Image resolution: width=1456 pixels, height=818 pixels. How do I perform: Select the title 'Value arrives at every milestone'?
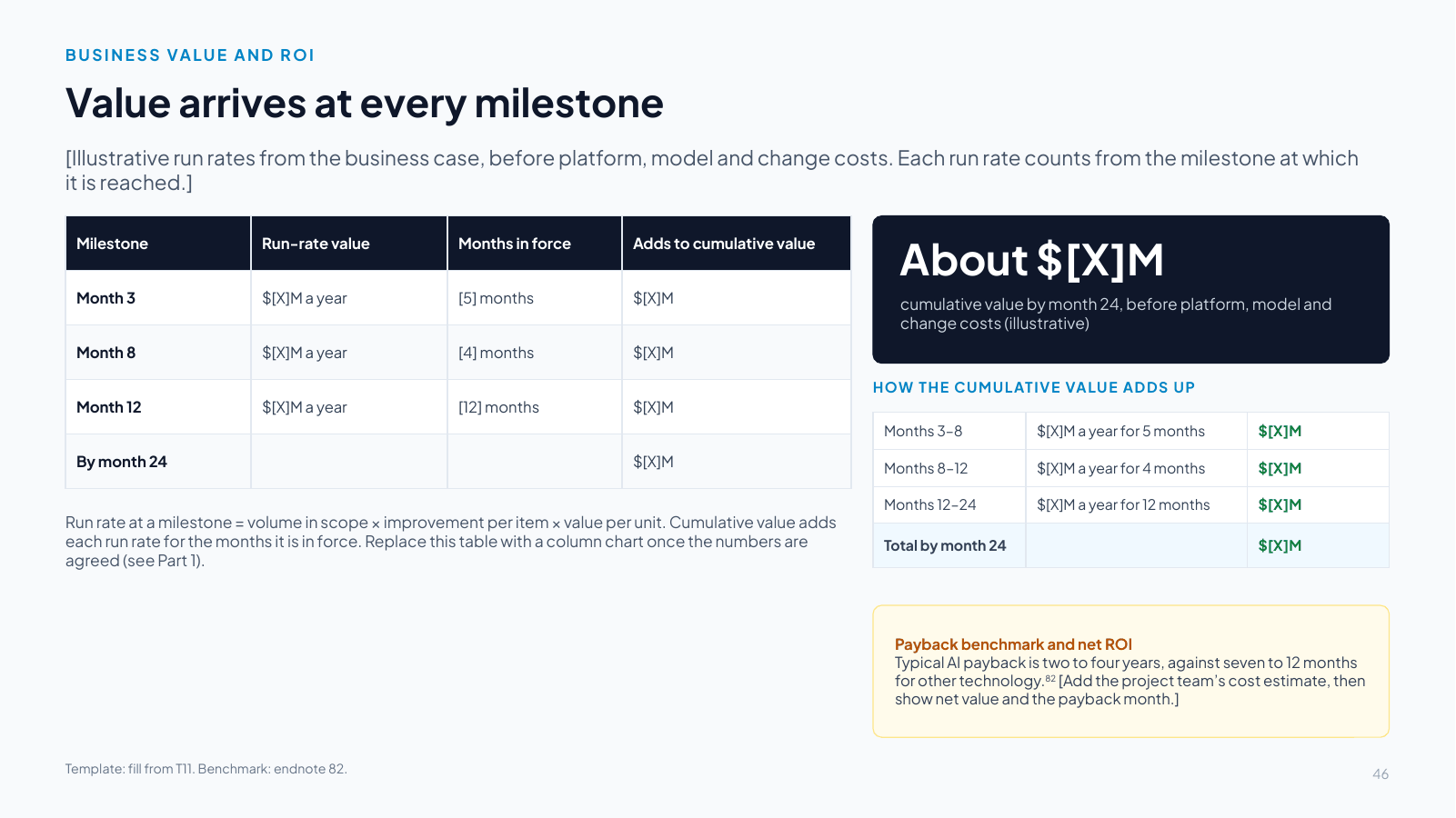(x=365, y=104)
